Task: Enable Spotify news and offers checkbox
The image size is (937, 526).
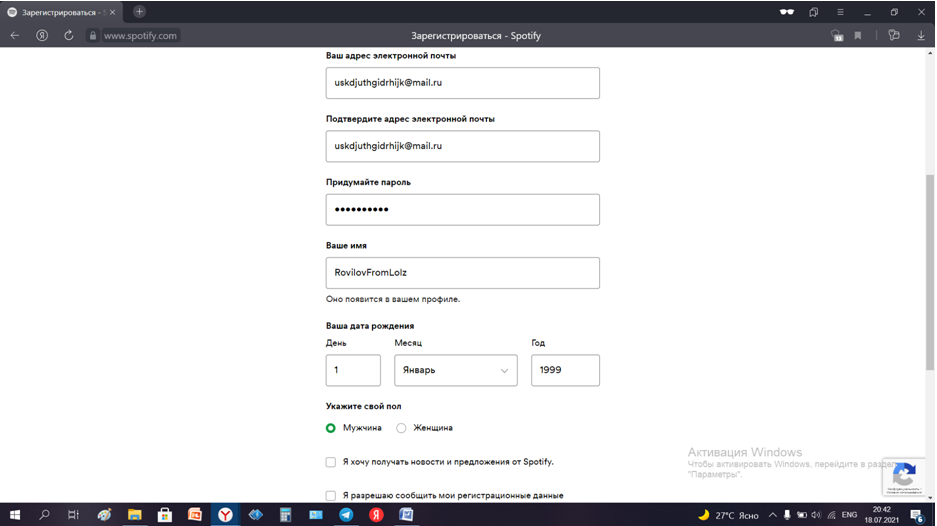Action: pyautogui.click(x=331, y=462)
